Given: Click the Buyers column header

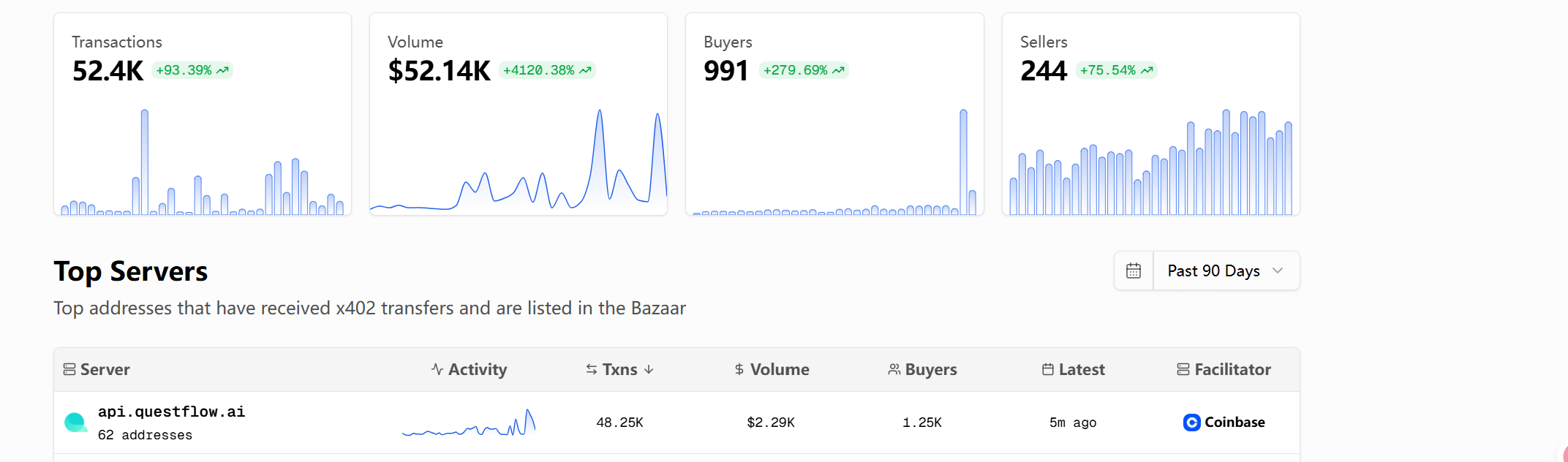Looking at the screenshot, I should (x=922, y=369).
